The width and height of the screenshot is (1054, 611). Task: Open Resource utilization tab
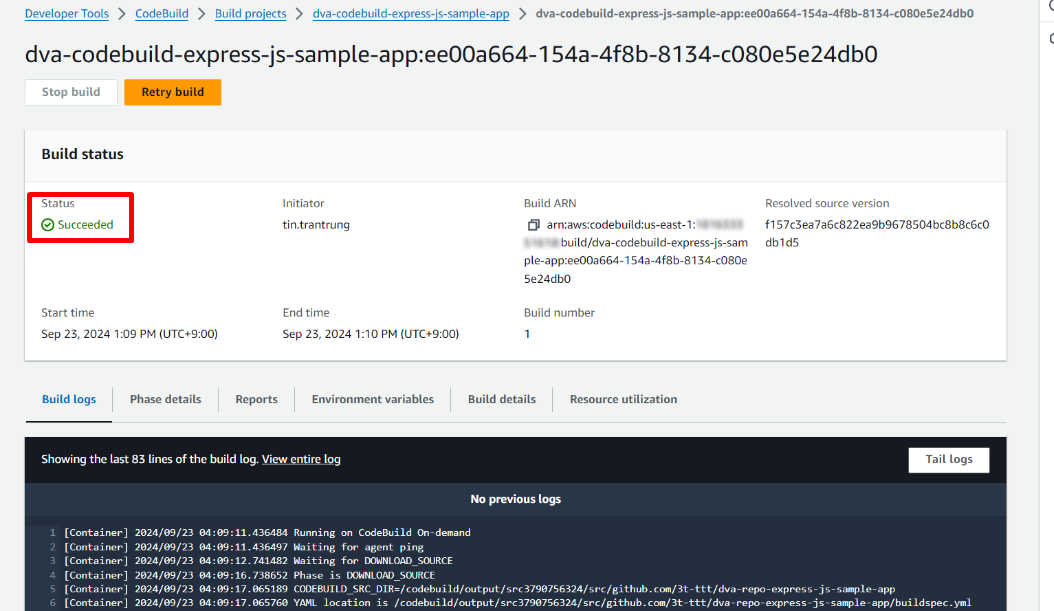point(623,399)
